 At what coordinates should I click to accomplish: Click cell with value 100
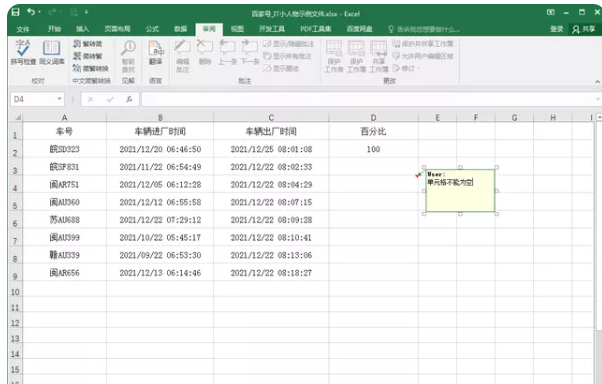(373, 149)
